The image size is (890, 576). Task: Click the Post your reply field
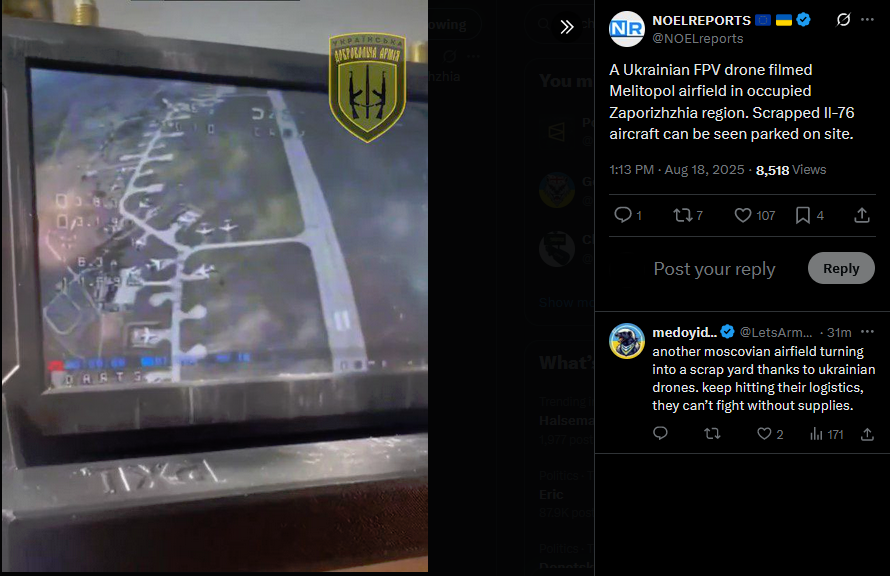pos(714,268)
